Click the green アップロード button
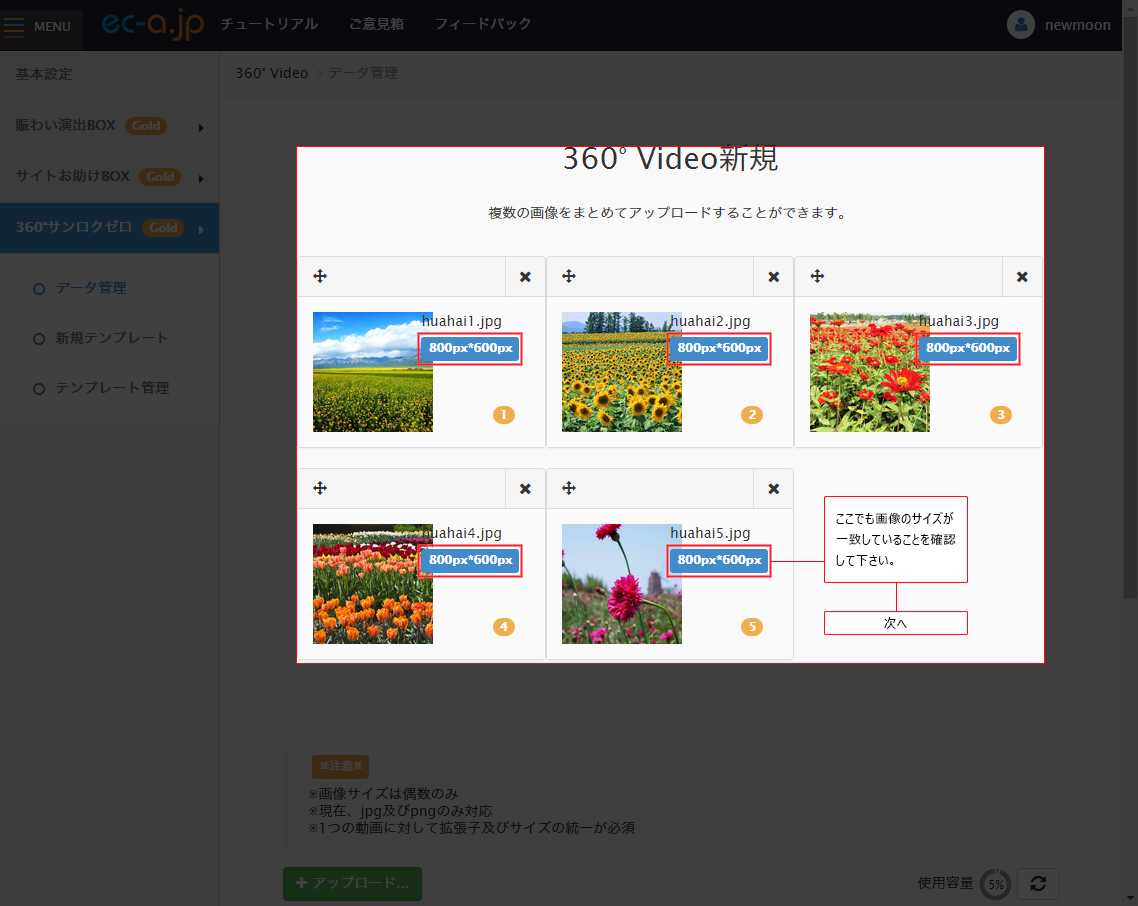The image size is (1138, 906). click(352, 883)
